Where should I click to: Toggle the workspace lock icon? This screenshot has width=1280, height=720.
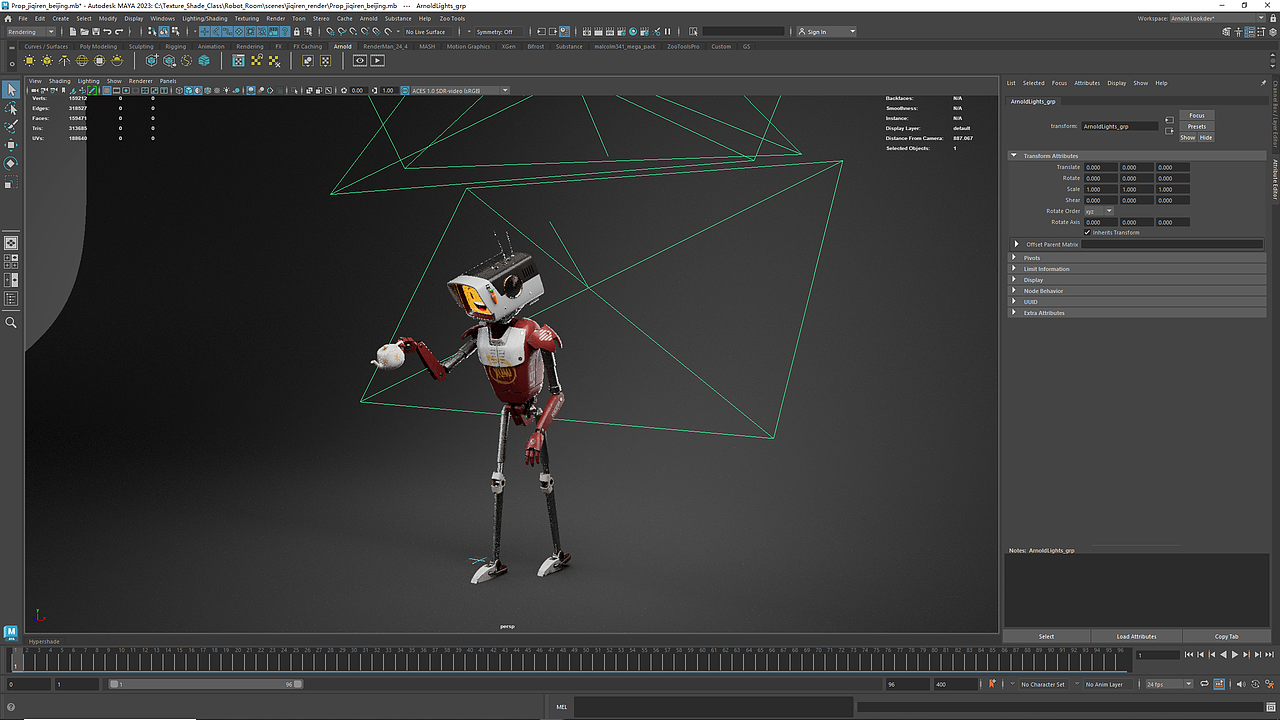click(1272, 18)
